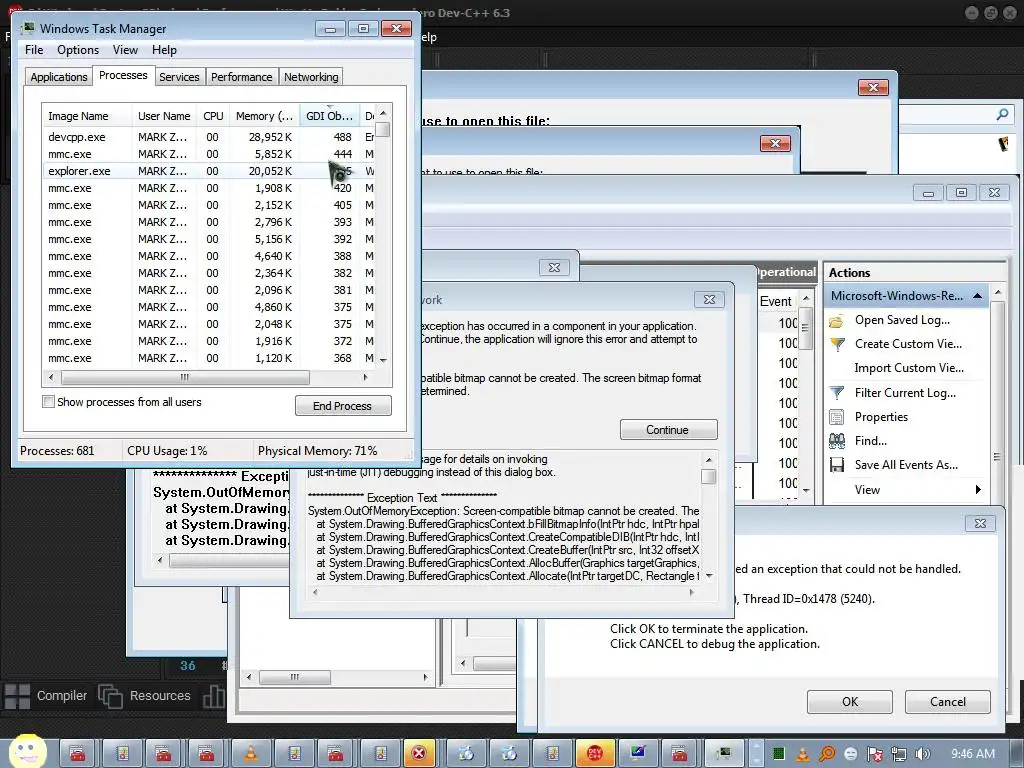This screenshot has height=768, width=1024.
Task: Select the explorer.exe process row
Action: [x=209, y=171]
